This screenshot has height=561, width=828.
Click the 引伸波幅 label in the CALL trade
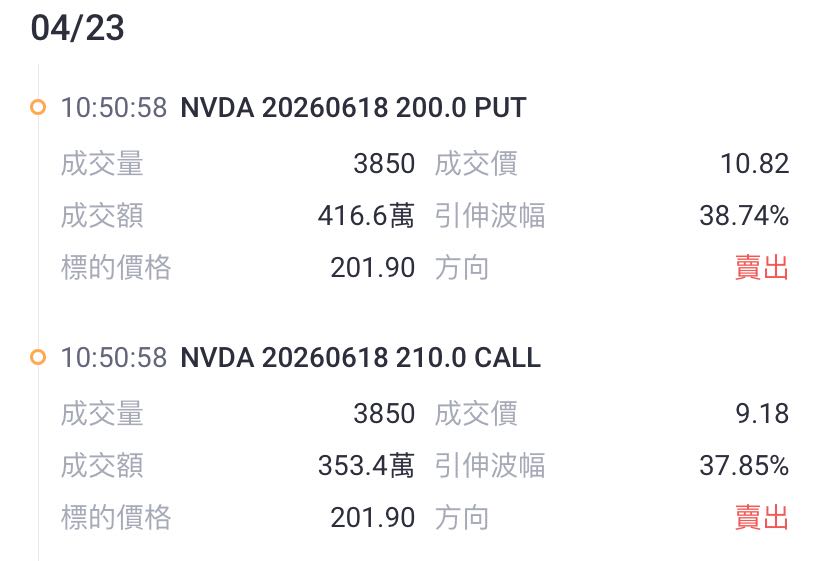coord(490,465)
